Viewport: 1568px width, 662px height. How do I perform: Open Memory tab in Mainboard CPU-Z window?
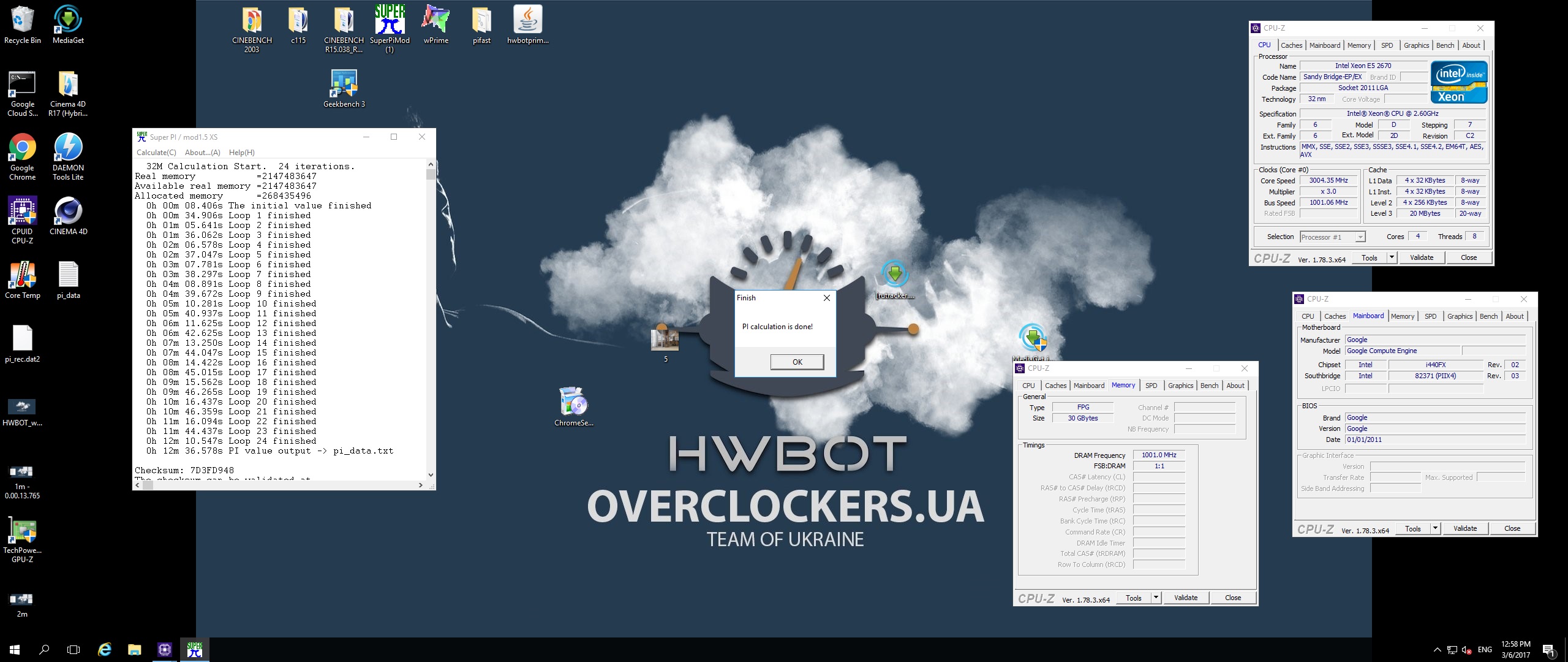(1403, 316)
